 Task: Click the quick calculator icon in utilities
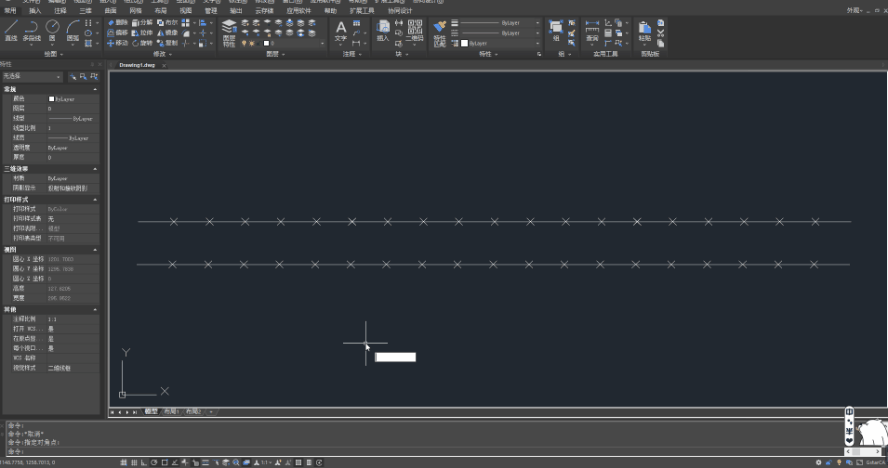pyautogui.click(x=608, y=33)
